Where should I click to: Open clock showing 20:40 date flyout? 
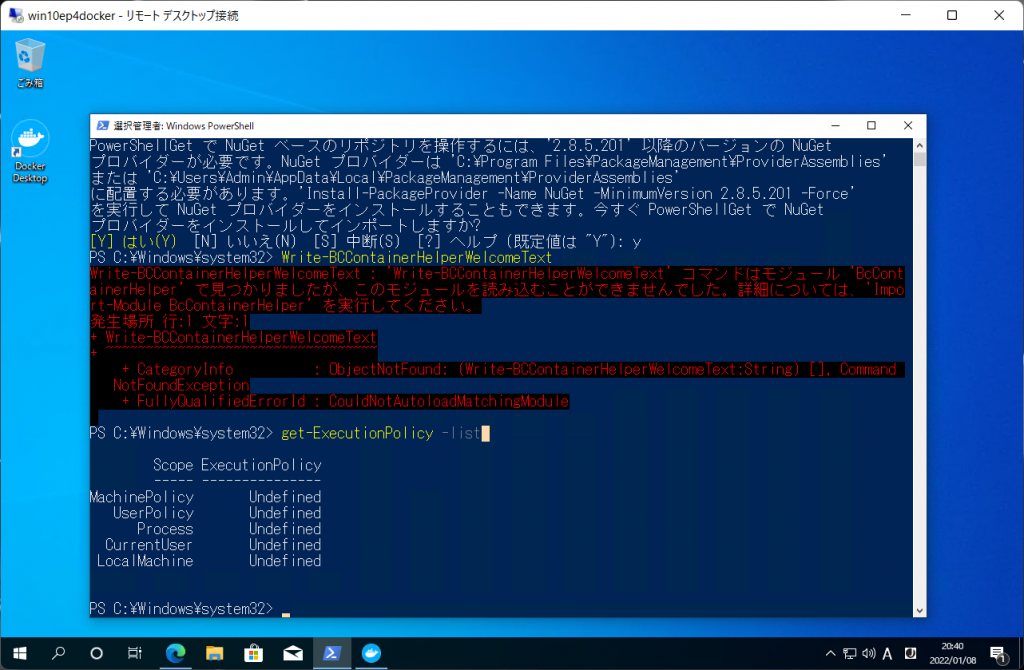point(952,653)
